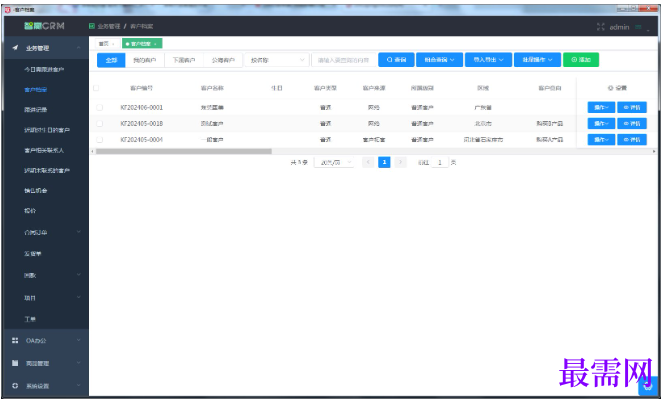Screen dimensions: 671x404
Task: Check the row KF202405-0004 checkbox
Action: point(99,140)
